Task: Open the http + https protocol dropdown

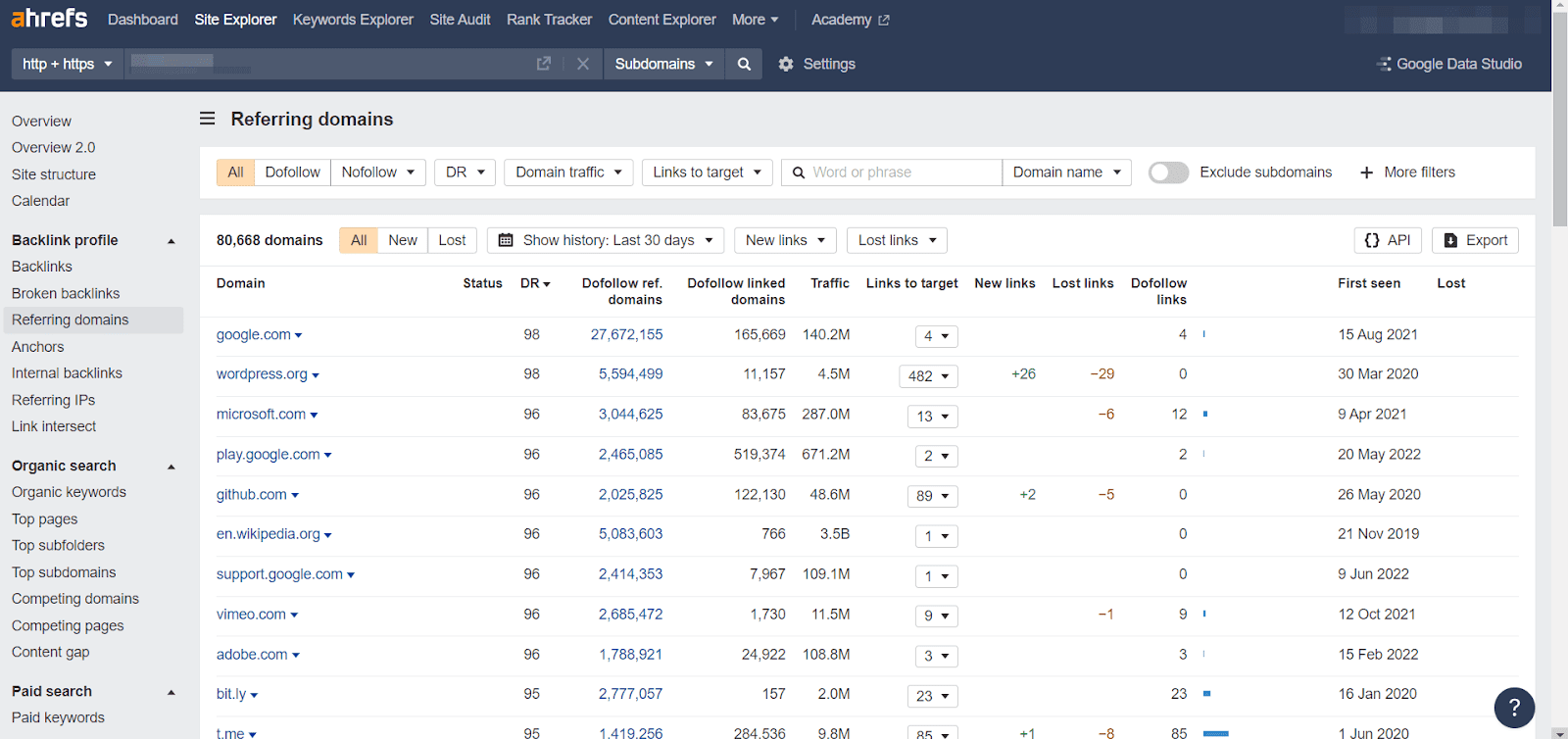Action: point(67,64)
